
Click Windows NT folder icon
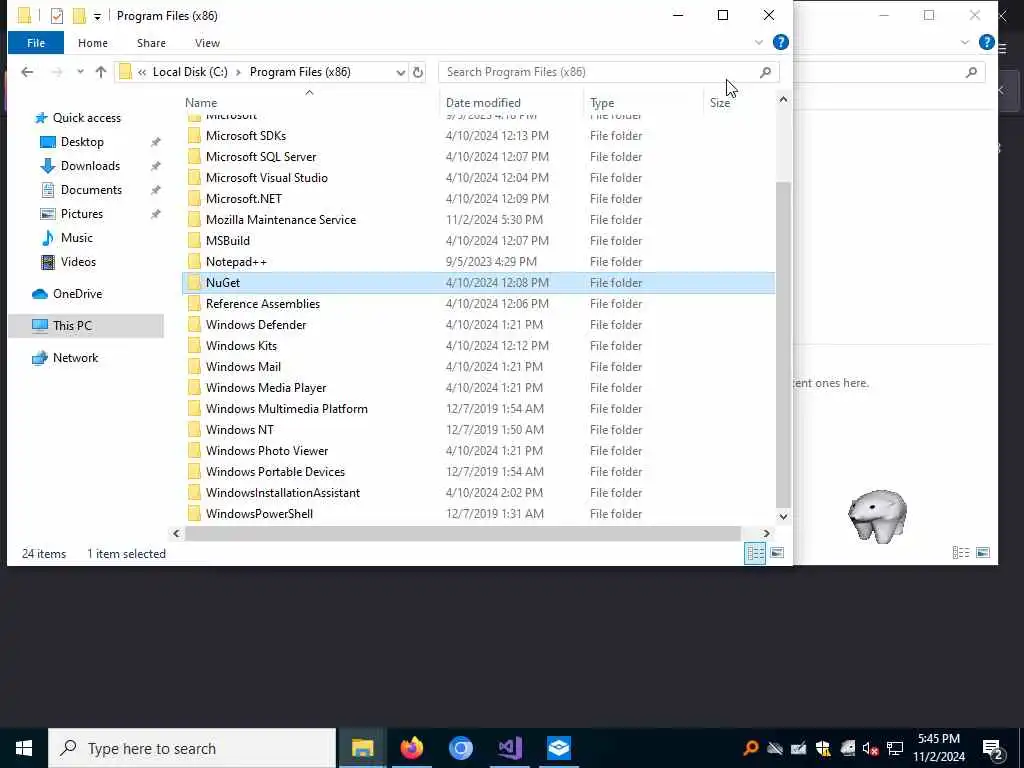click(194, 430)
